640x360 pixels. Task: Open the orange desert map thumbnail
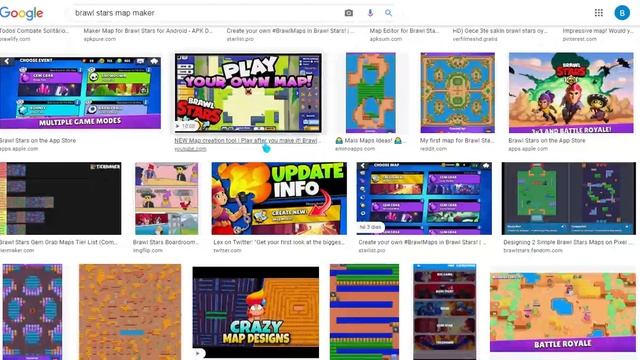[x=130, y=312]
